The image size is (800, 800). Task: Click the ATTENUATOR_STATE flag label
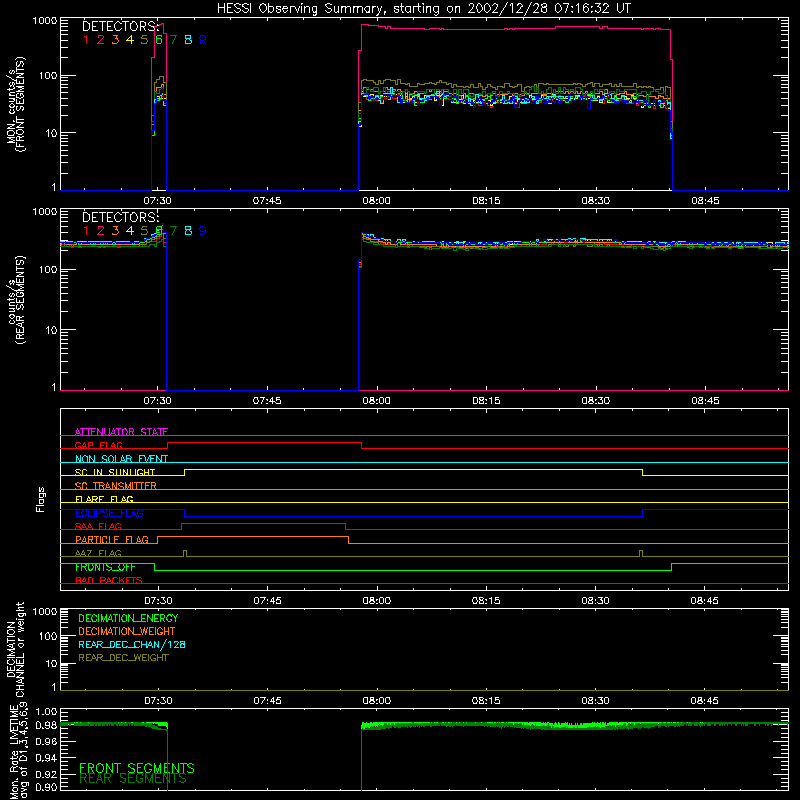click(x=121, y=432)
